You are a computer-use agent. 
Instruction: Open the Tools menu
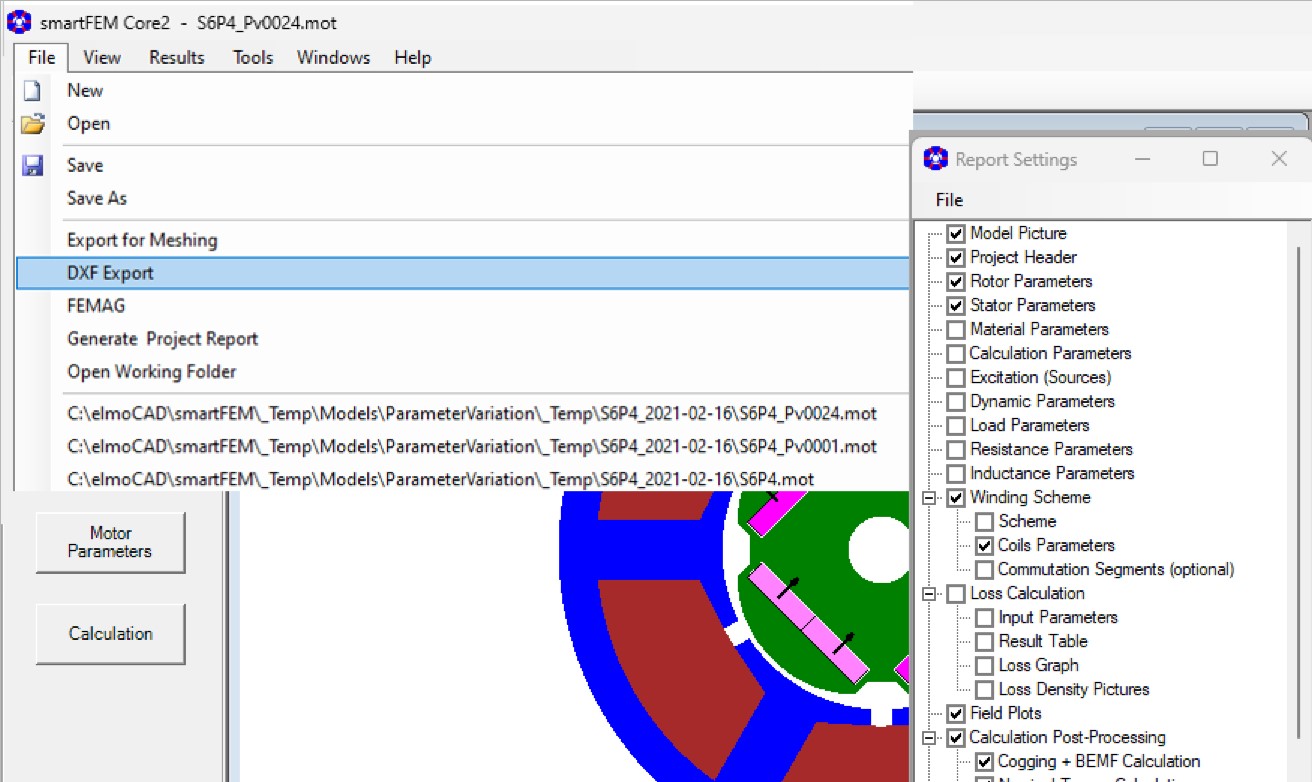click(253, 57)
